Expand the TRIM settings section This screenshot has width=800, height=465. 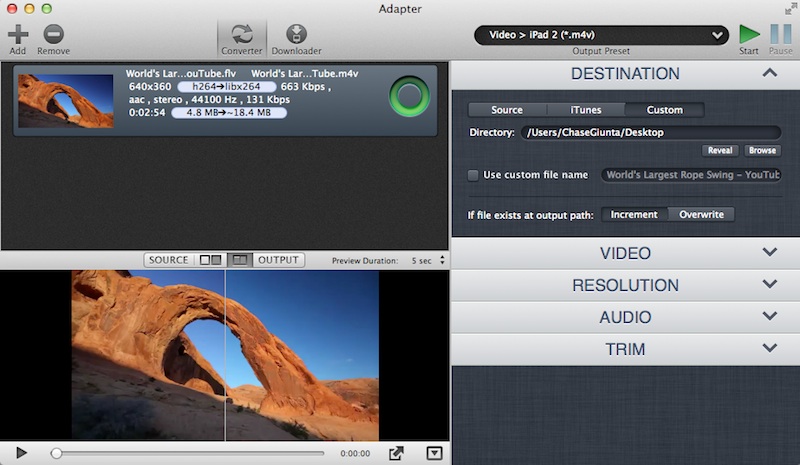tap(625, 349)
